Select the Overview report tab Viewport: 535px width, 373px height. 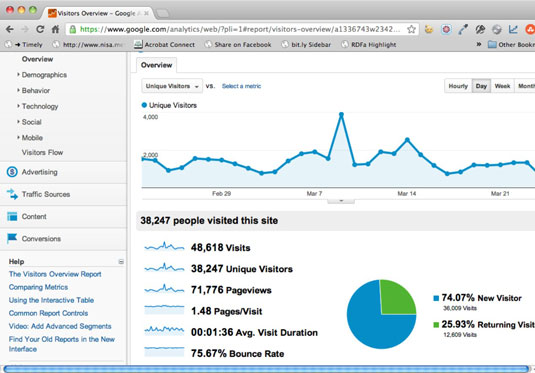tap(156, 65)
